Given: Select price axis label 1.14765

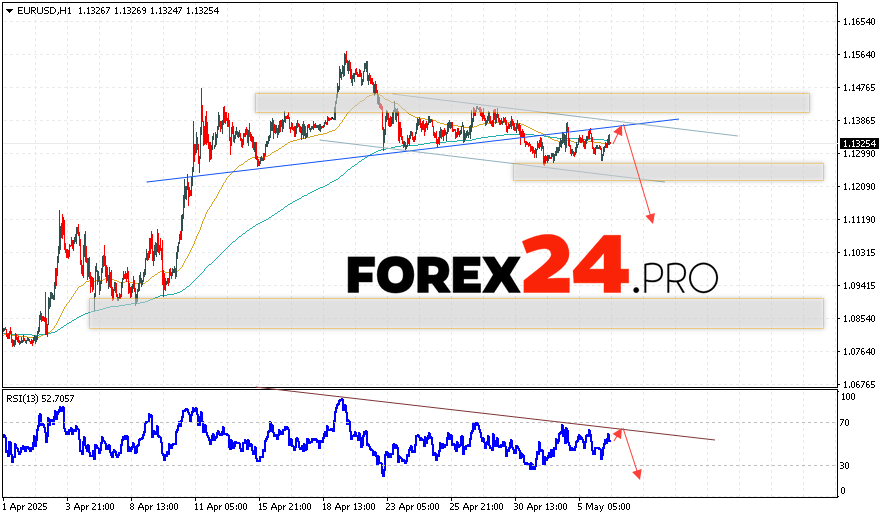Looking at the screenshot, I should click(x=859, y=88).
